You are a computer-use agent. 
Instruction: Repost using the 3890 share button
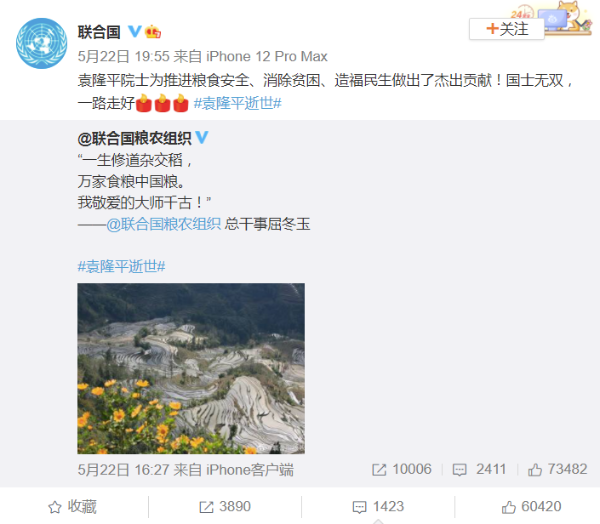225,507
